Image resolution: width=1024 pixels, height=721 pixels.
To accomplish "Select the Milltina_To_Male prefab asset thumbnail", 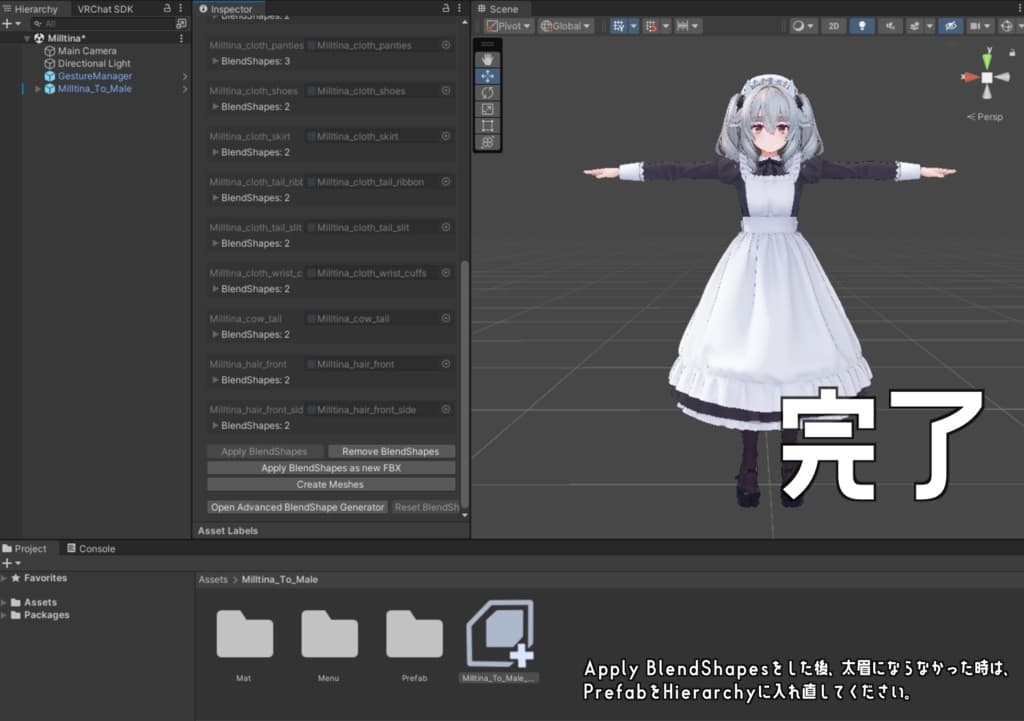I will tap(500, 633).
